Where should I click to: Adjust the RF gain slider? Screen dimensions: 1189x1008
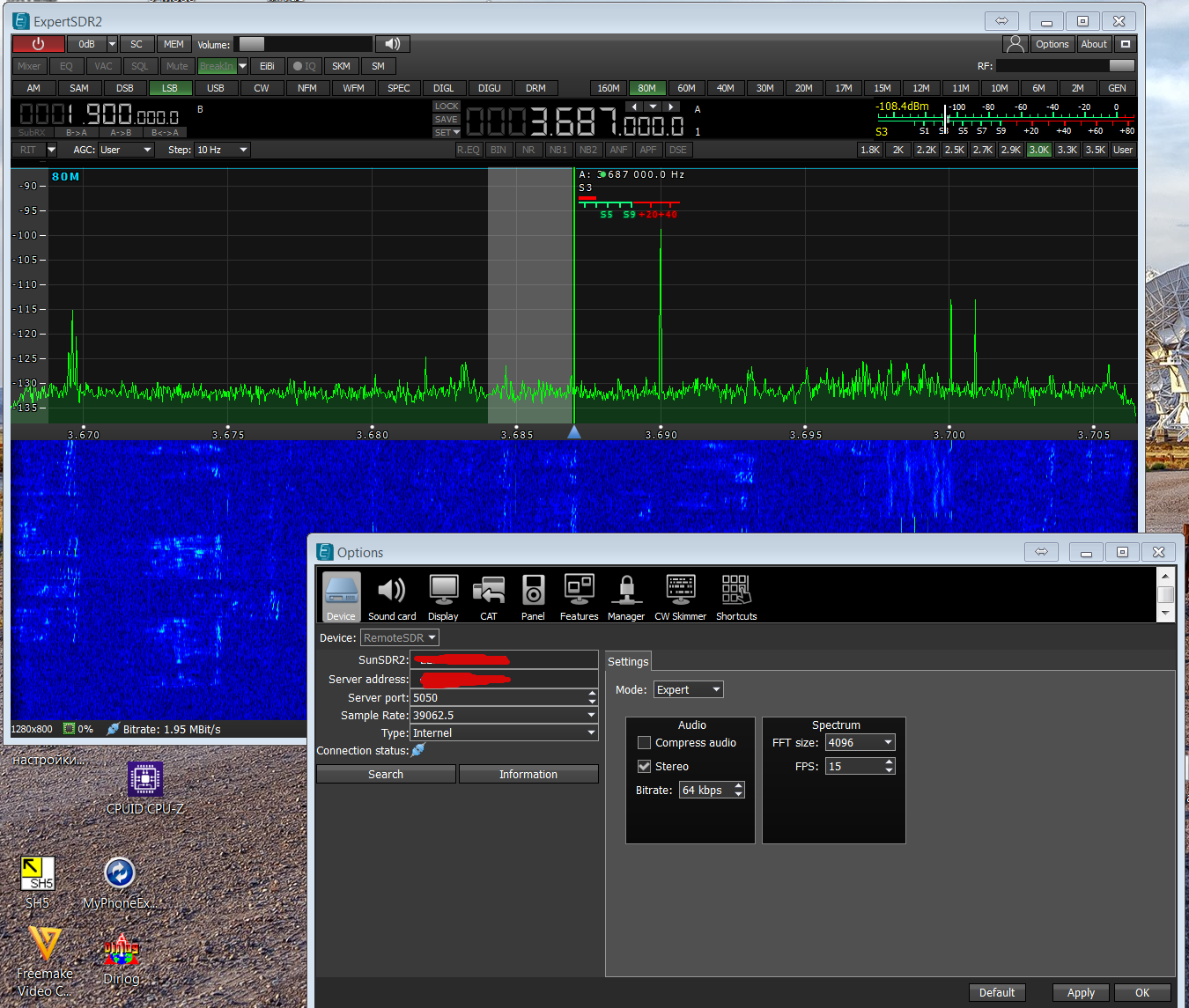click(1066, 66)
